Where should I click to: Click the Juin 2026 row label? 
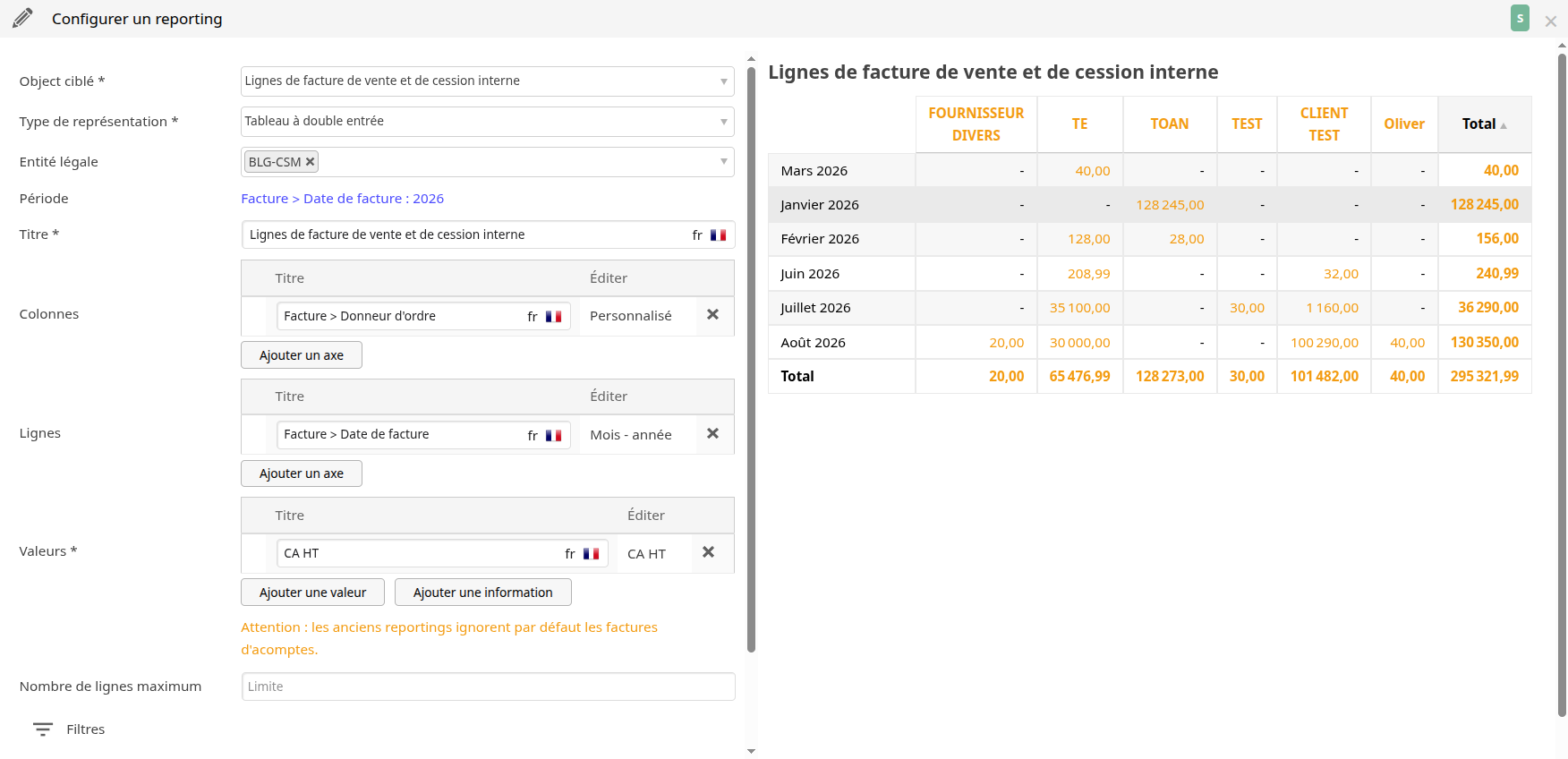[810, 274]
